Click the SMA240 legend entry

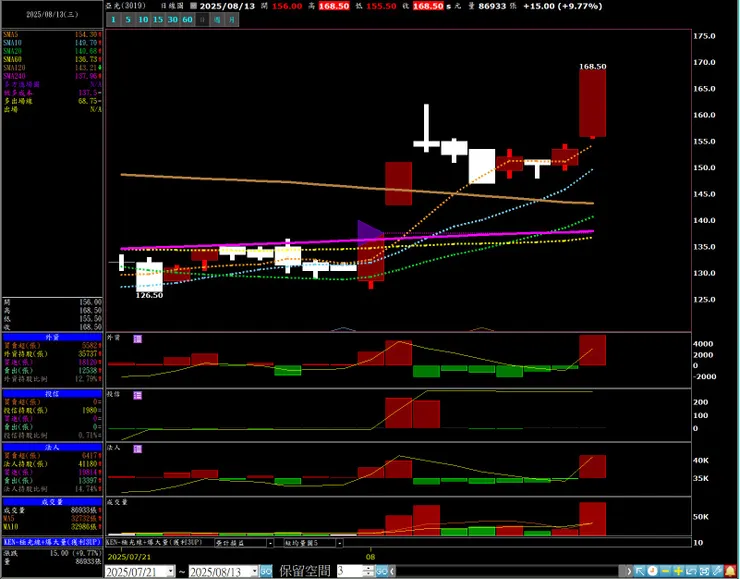(52, 76)
